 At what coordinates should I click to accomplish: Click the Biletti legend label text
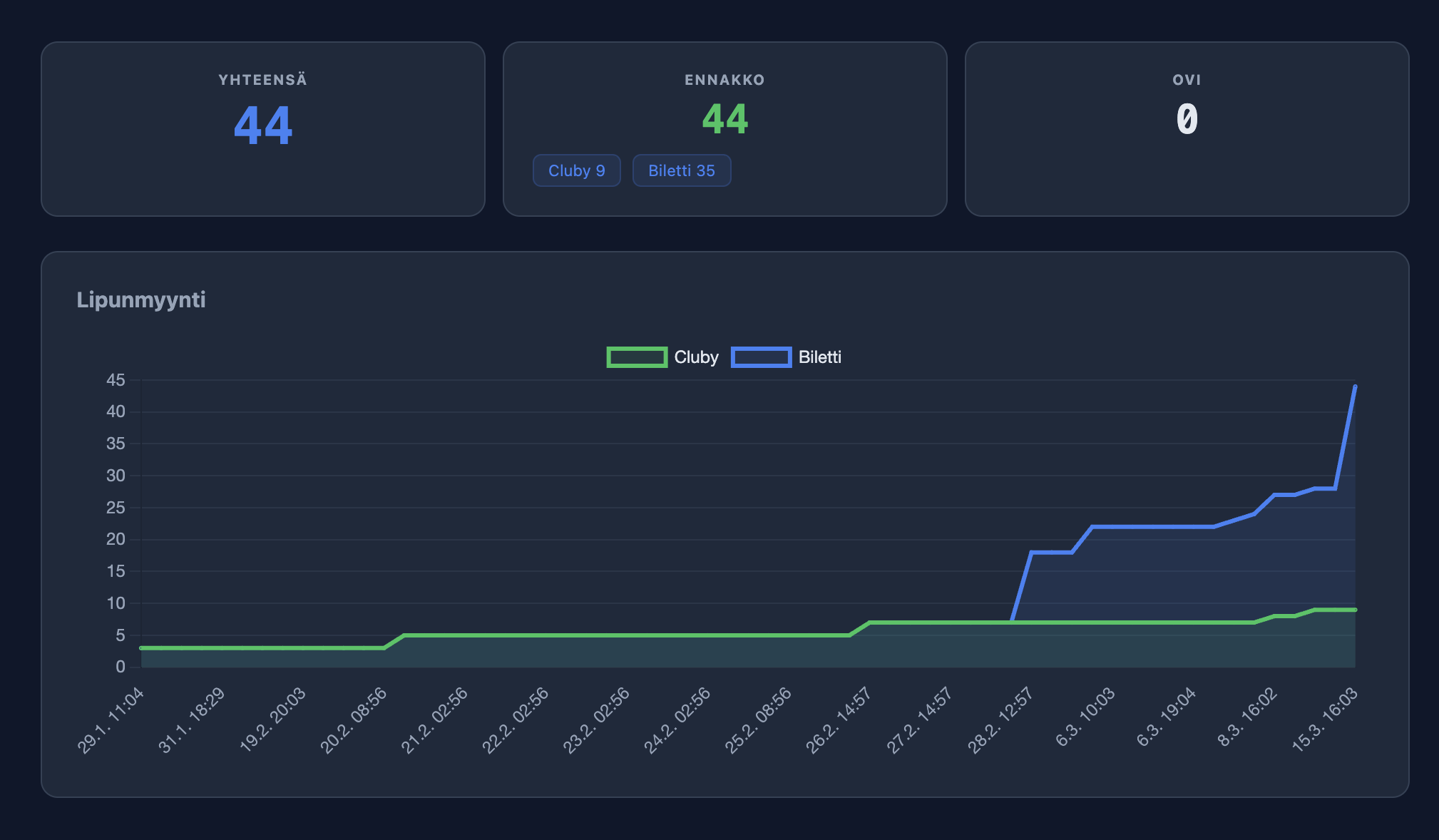tap(819, 357)
